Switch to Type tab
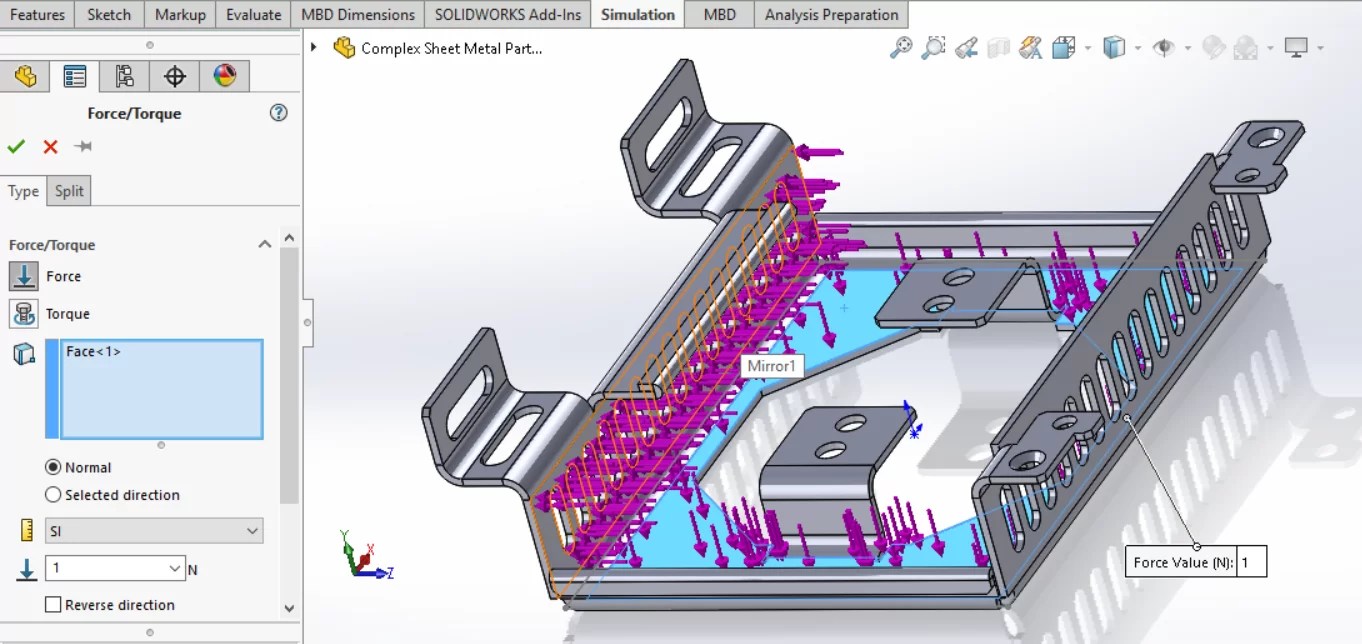This screenshot has width=1362, height=644. click(x=23, y=191)
